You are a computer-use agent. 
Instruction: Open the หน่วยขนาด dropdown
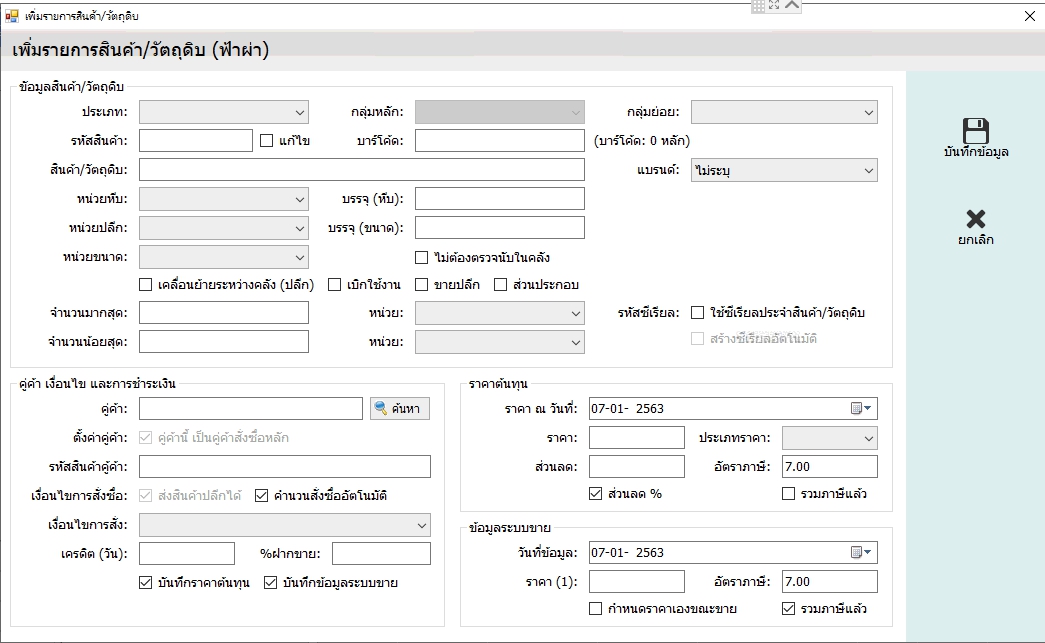click(224, 257)
